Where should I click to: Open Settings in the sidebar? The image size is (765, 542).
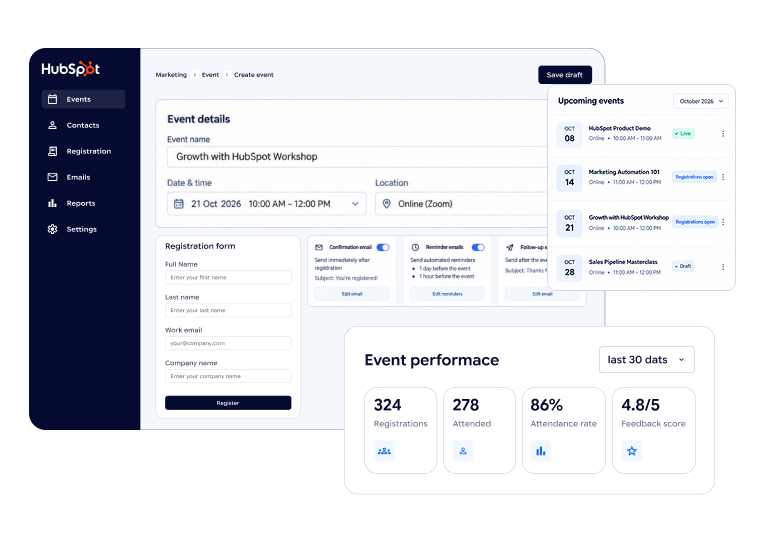(x=83, y=229)
